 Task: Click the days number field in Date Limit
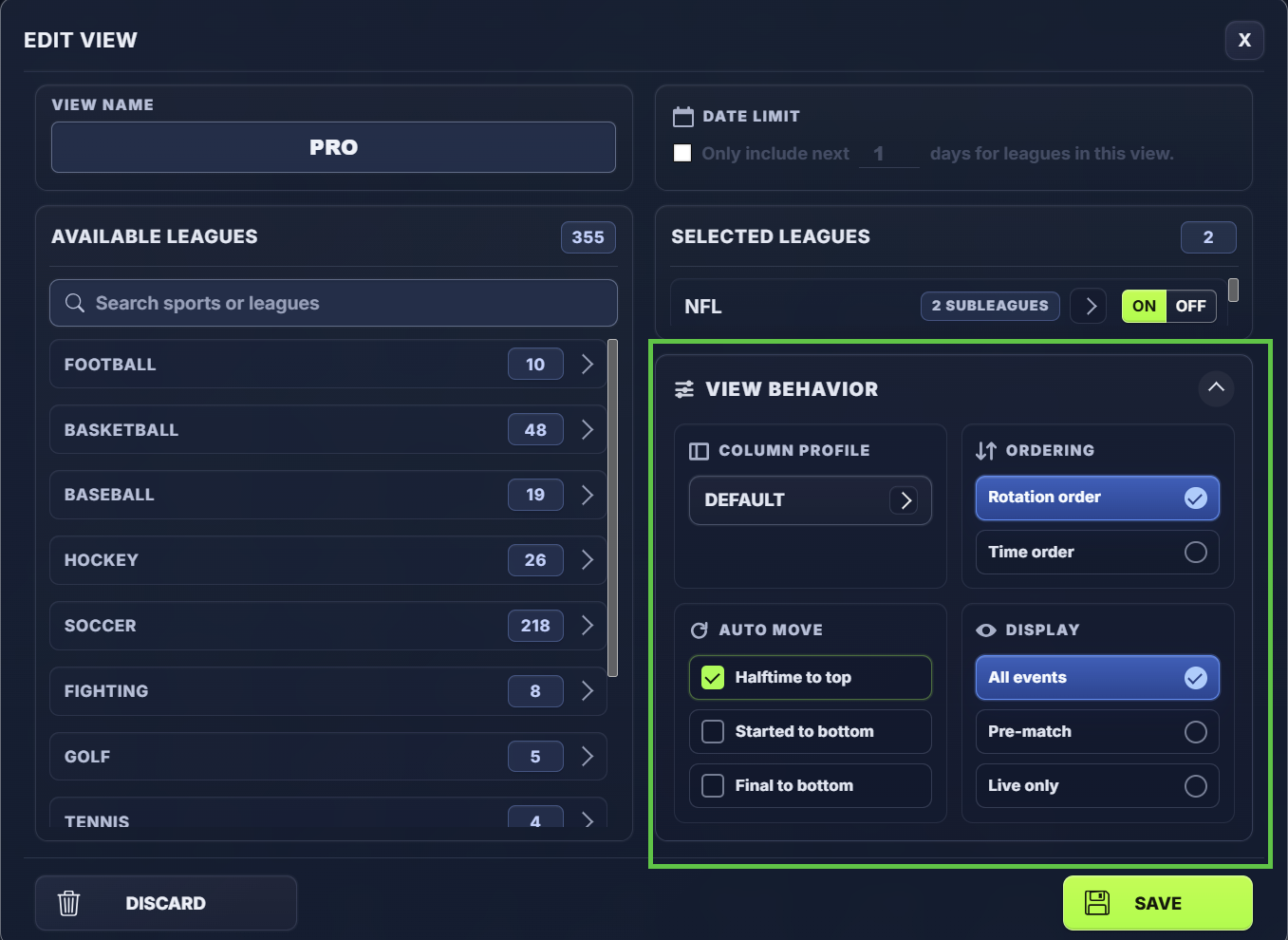(x=888, y=154)
